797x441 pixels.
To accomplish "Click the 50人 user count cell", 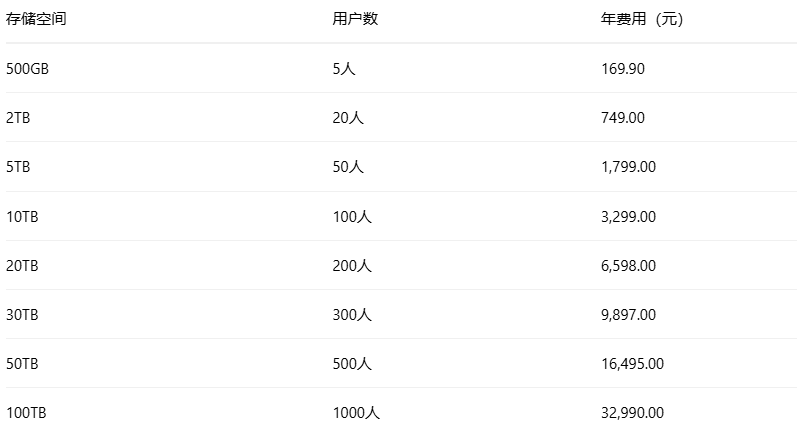I will coord(347,167).
